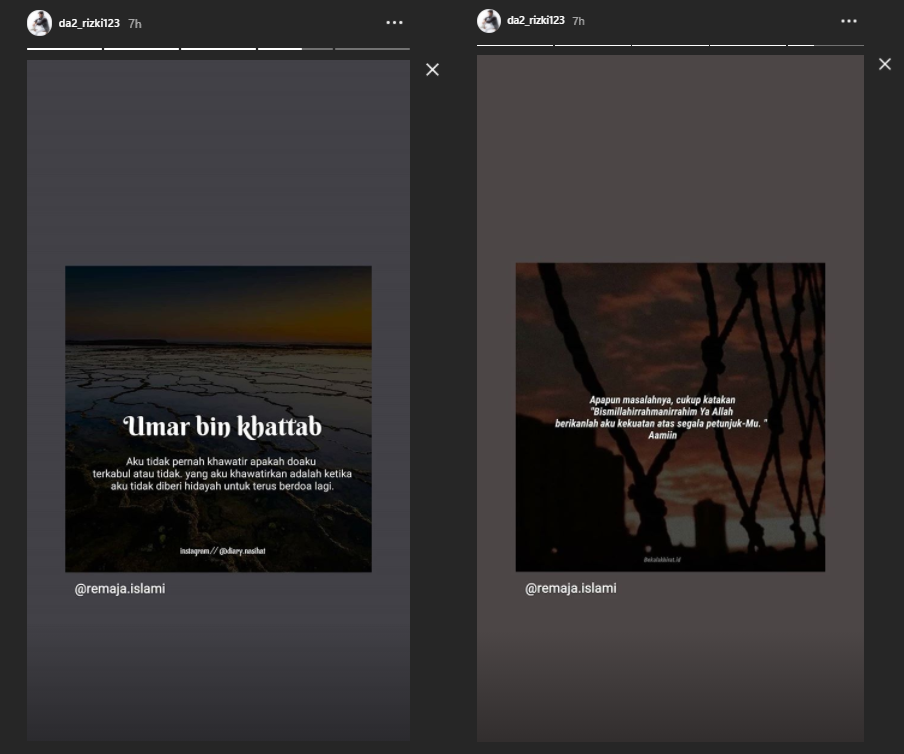Close the left story with the X icon
Image resolution: width=904 pixels, height=754 pixels.
[432, 70]
